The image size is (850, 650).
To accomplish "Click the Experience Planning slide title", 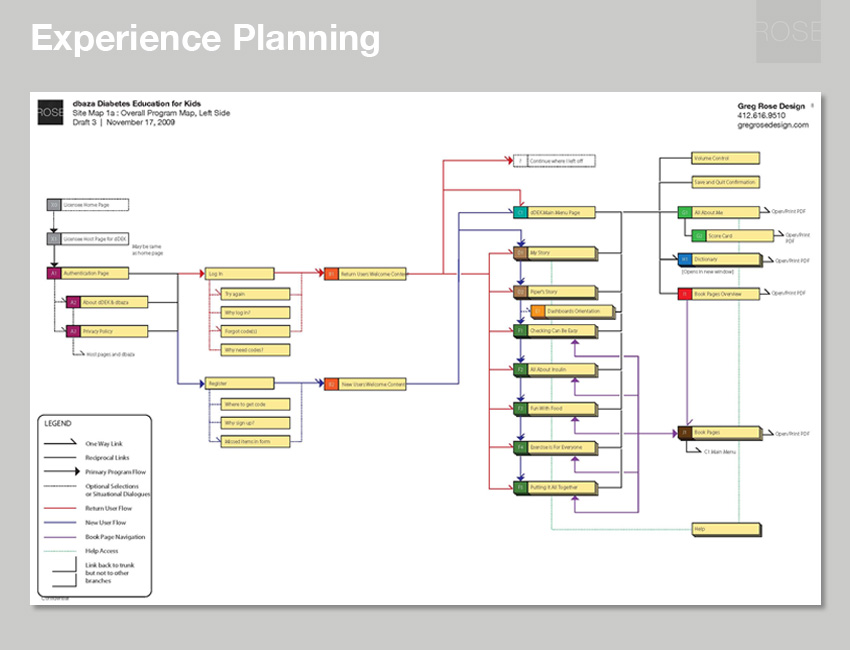I will (x=205, y=38).
